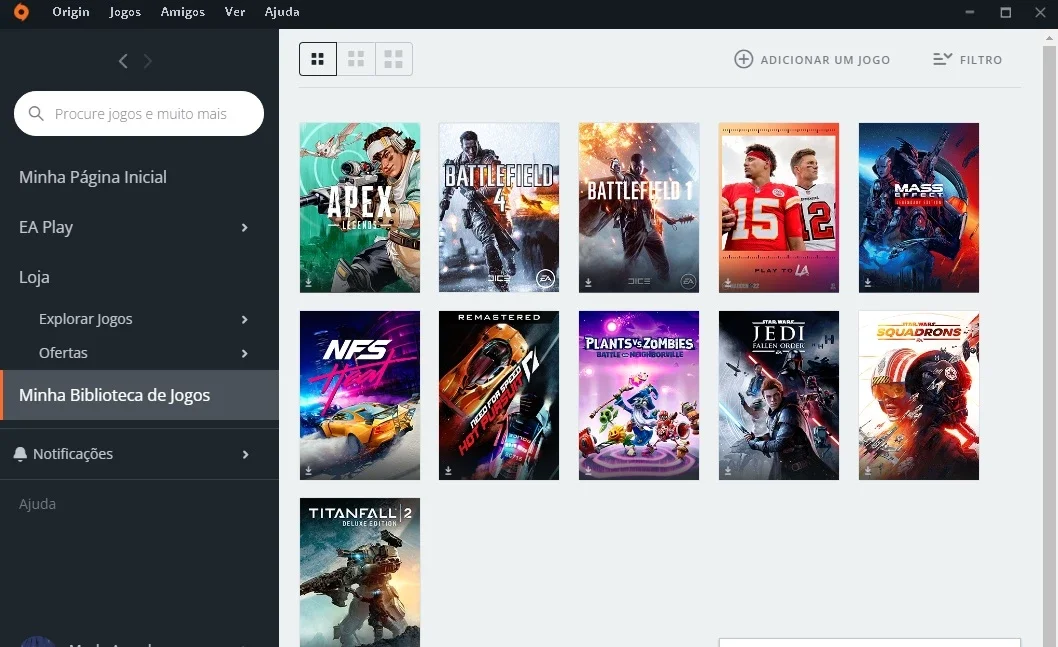This screenshot has height=647, width=1058.
Task: Switch to small tile grid view
Action: 318,59
